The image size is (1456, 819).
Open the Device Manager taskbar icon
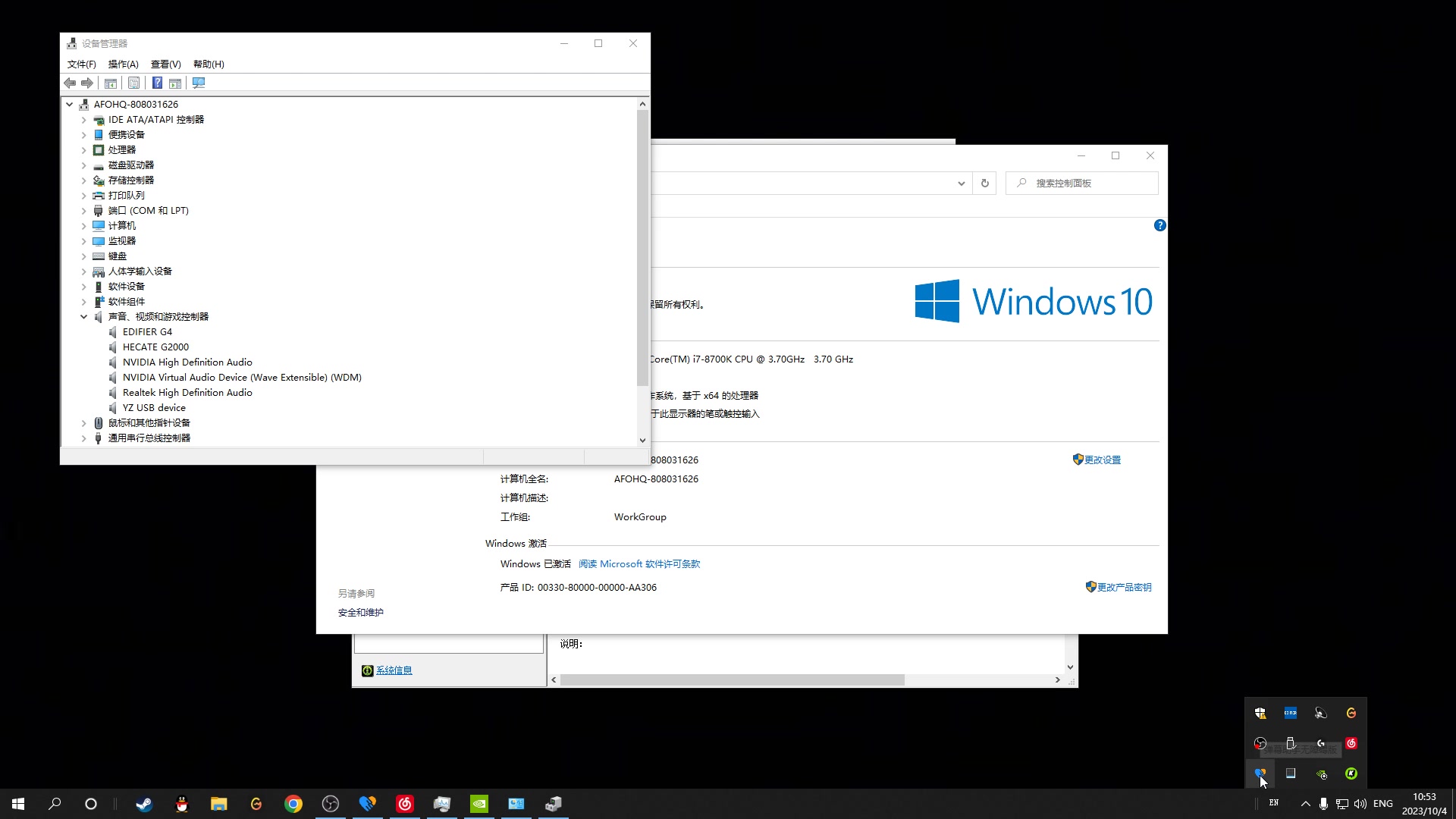(554, 804)
